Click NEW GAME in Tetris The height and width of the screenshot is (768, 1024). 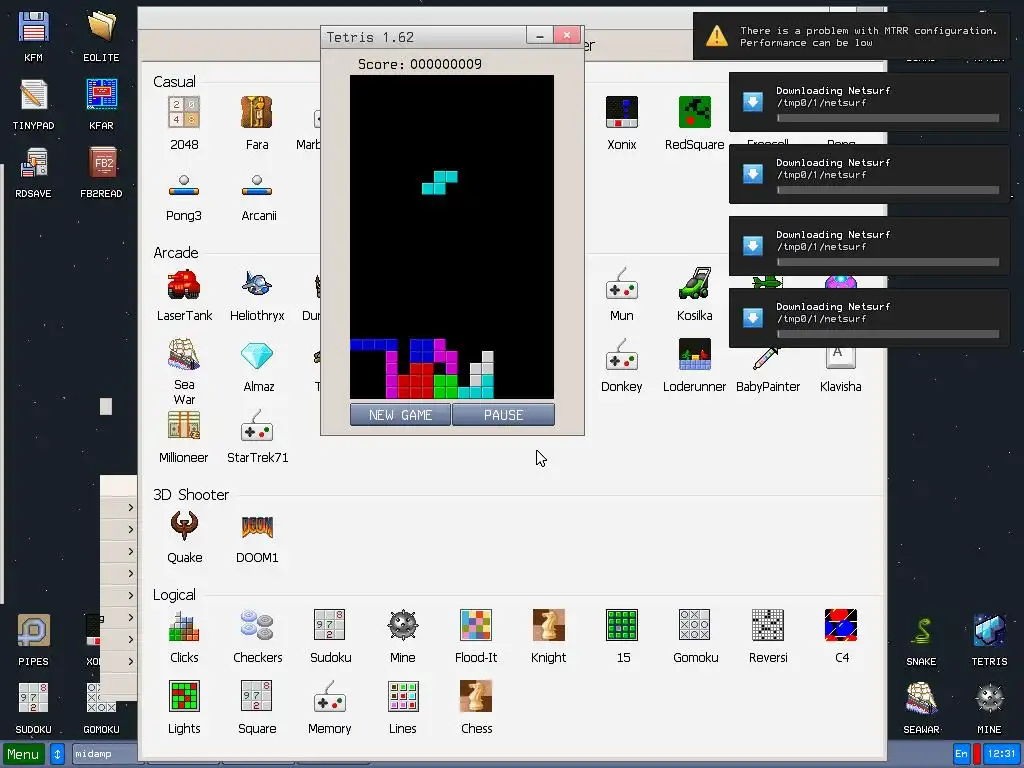point(400,415)
